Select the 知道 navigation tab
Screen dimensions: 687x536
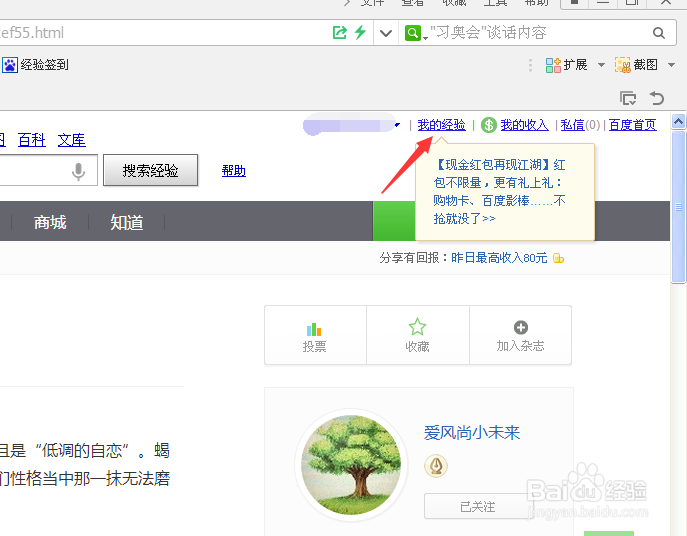[x=127, y=222]
